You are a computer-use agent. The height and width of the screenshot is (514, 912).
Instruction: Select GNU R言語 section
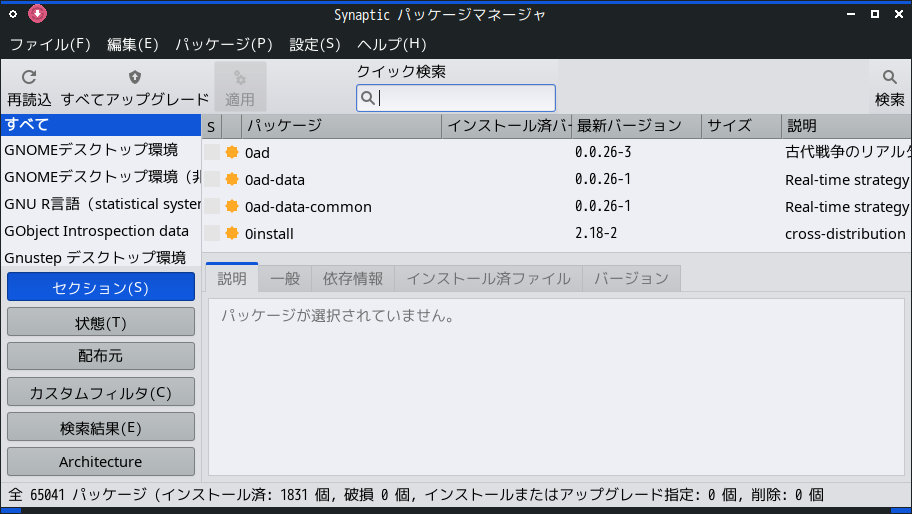tap(101, 204)
